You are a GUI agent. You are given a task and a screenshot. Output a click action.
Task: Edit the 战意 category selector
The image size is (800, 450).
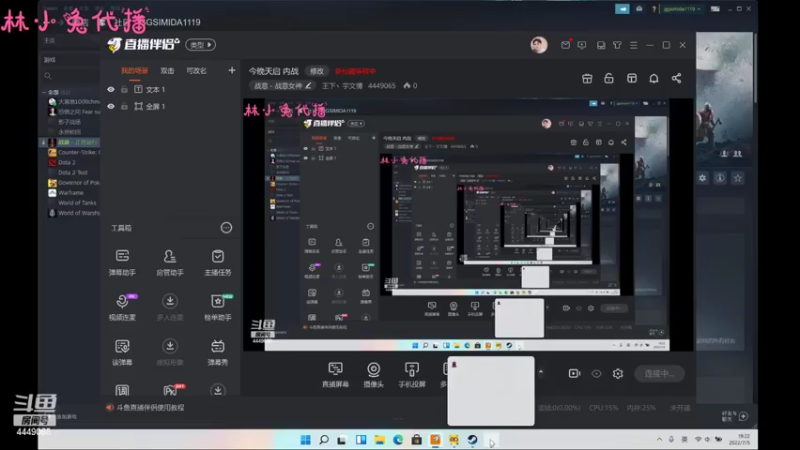pos(282,86)
